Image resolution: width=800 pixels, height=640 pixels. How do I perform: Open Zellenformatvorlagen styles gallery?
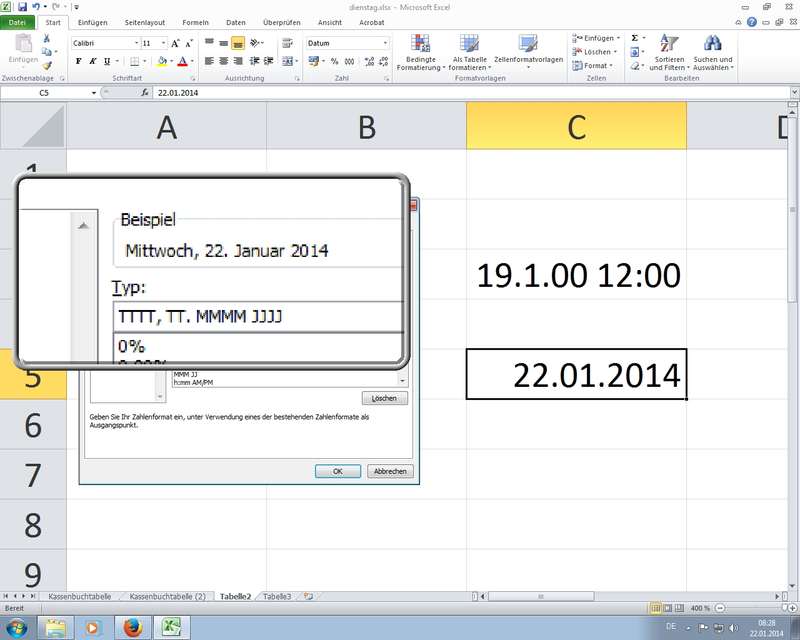point(529,53)
